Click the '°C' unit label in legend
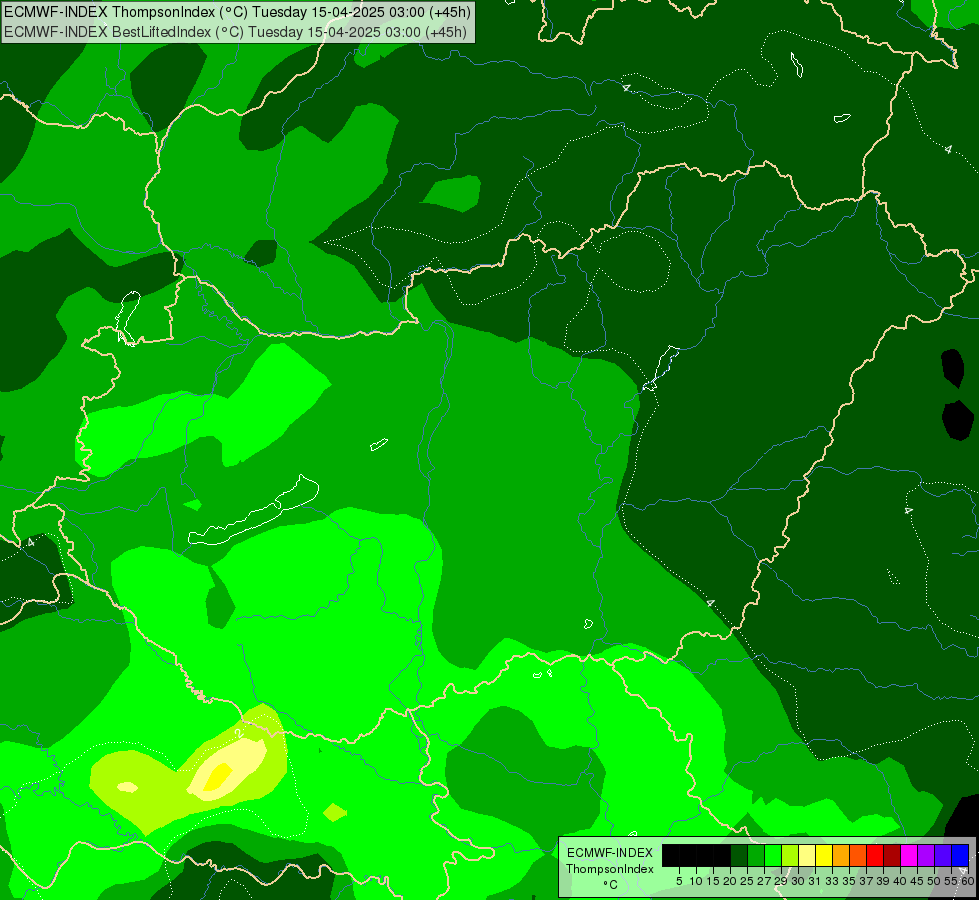 tap(610, 885)
